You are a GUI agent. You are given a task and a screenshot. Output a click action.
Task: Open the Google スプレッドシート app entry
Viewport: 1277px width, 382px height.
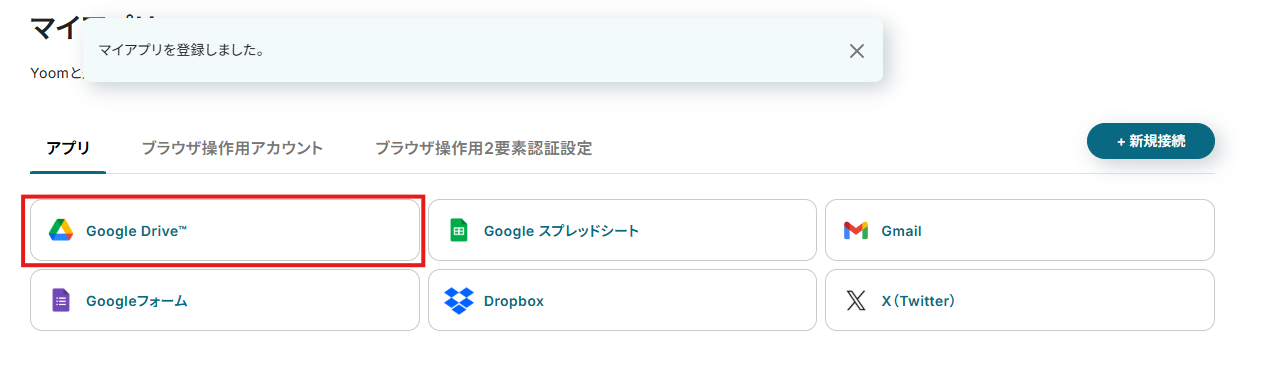[561, 231]
